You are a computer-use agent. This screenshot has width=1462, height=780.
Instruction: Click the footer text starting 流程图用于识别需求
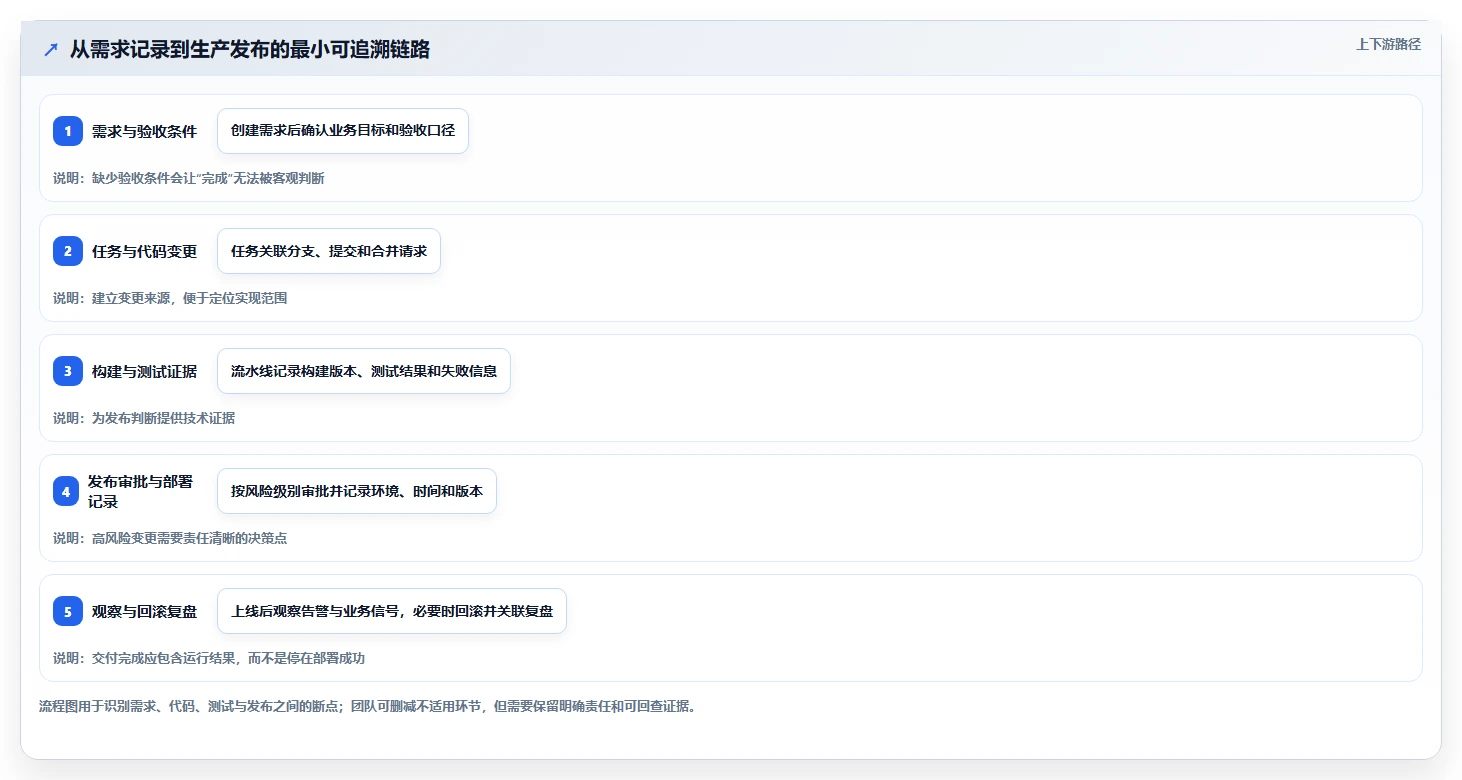coord(367,706)
